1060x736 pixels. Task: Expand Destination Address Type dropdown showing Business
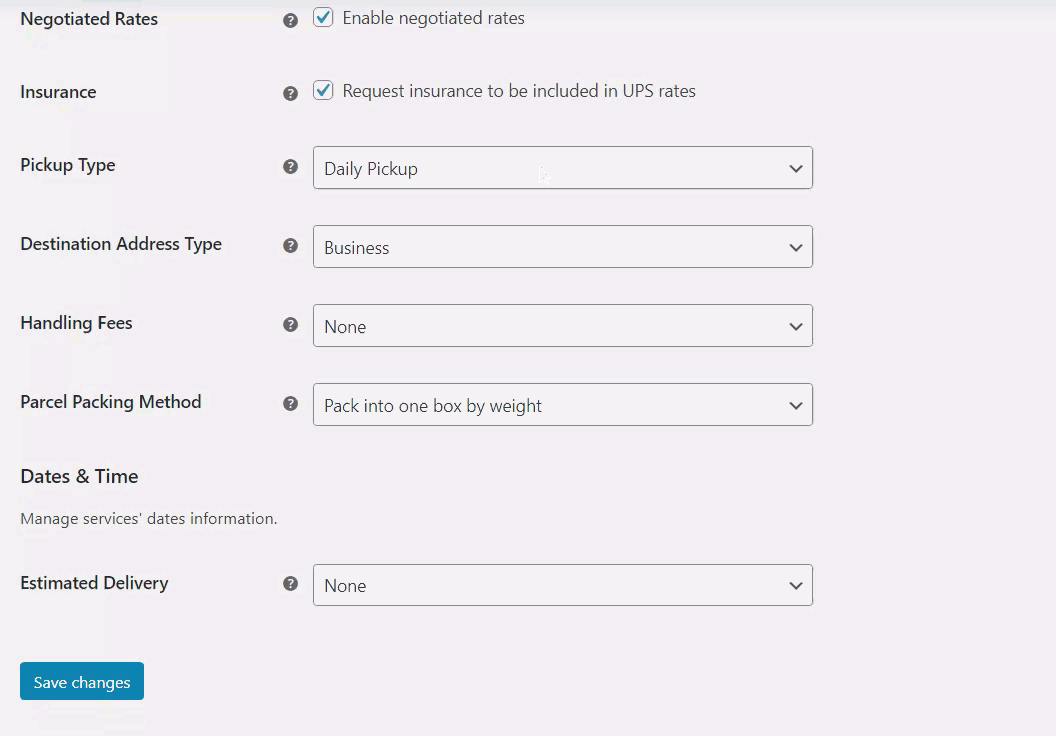[562, 247]
